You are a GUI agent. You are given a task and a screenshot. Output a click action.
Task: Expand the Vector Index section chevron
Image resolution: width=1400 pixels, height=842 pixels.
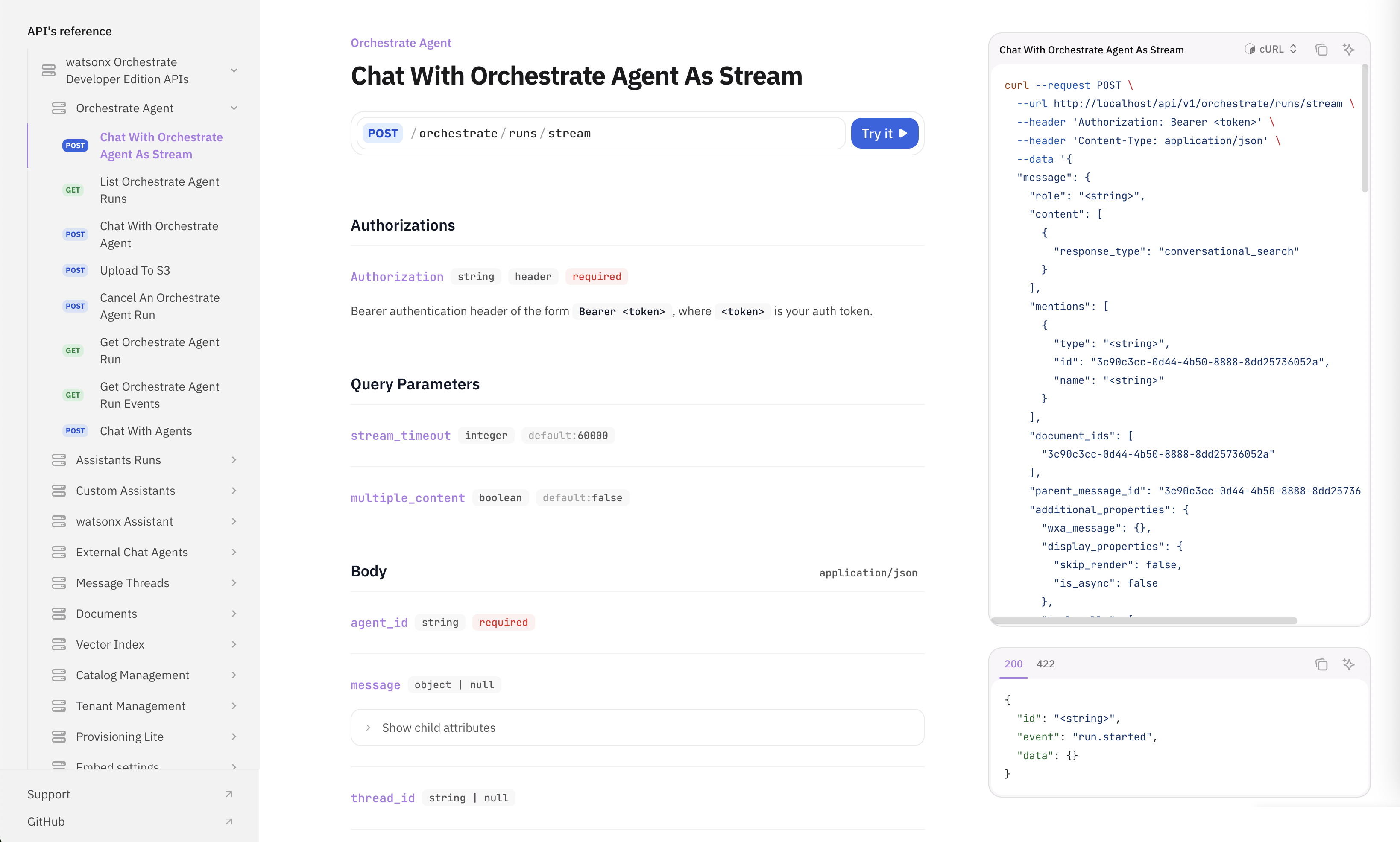[x=234, y=645]
